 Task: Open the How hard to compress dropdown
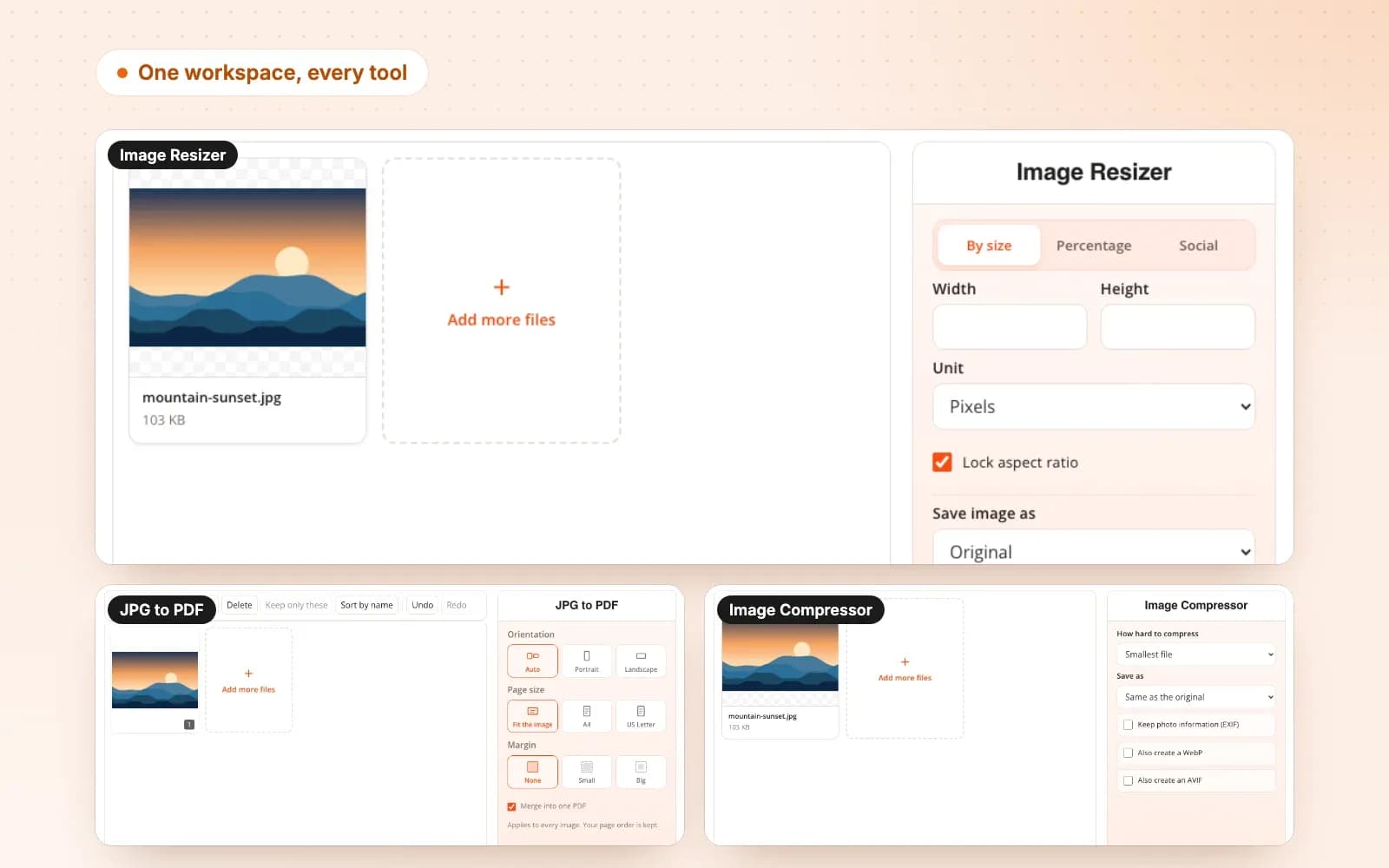click(x=1196, y=654)
